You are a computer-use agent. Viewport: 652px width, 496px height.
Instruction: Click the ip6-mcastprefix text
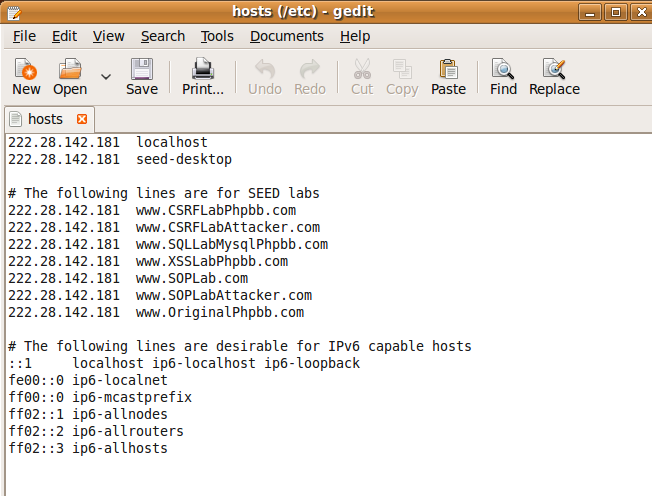(132, 397)
